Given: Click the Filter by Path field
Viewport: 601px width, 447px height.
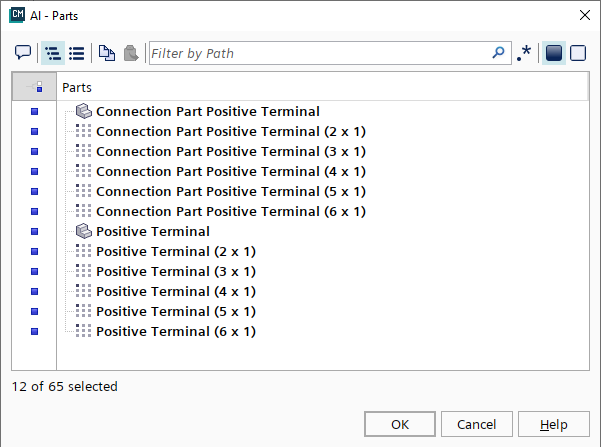Looking at the screenshot, I should (x=320, y=53).
